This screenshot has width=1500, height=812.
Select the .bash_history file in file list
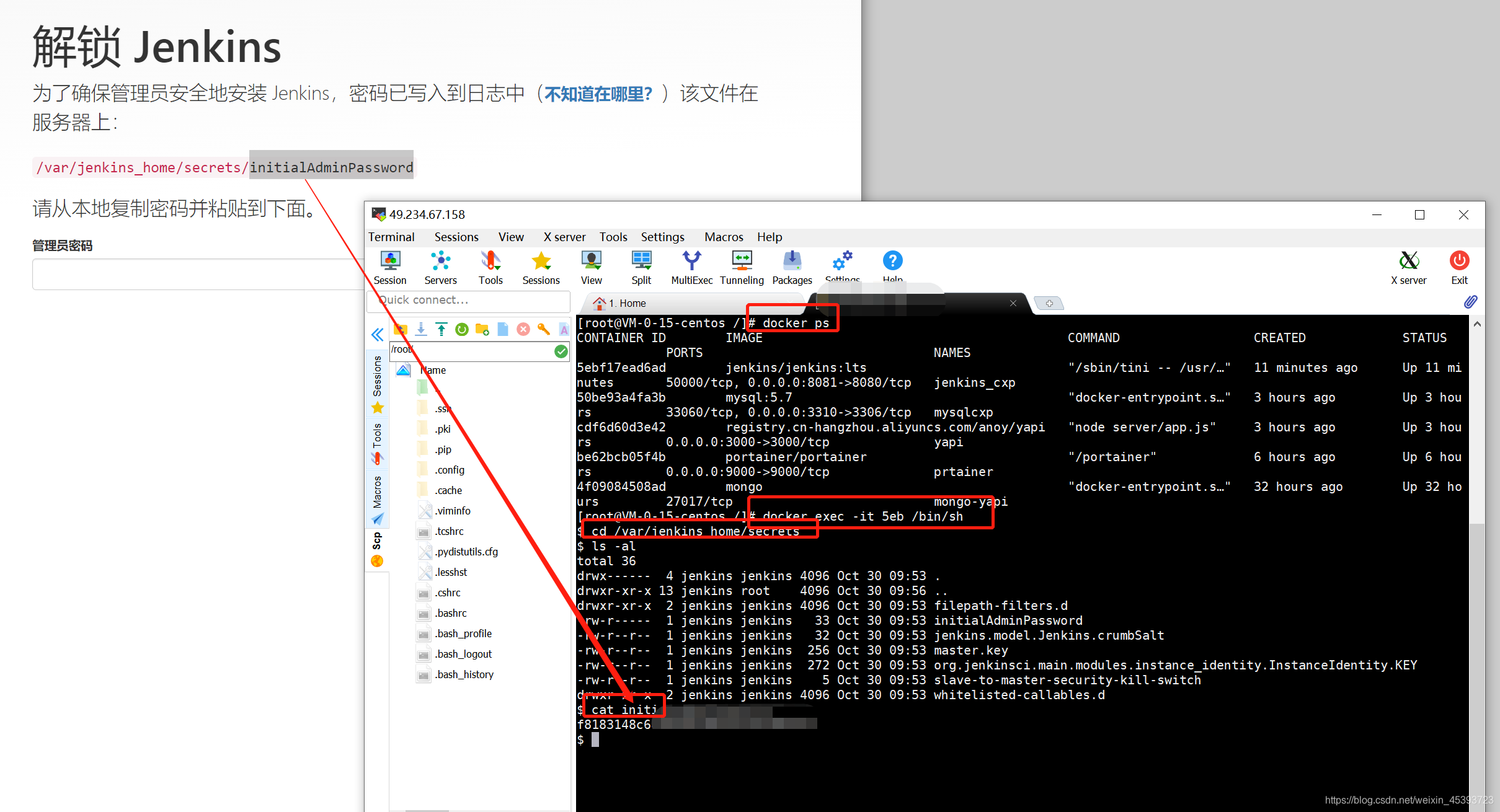coord(464,674)
